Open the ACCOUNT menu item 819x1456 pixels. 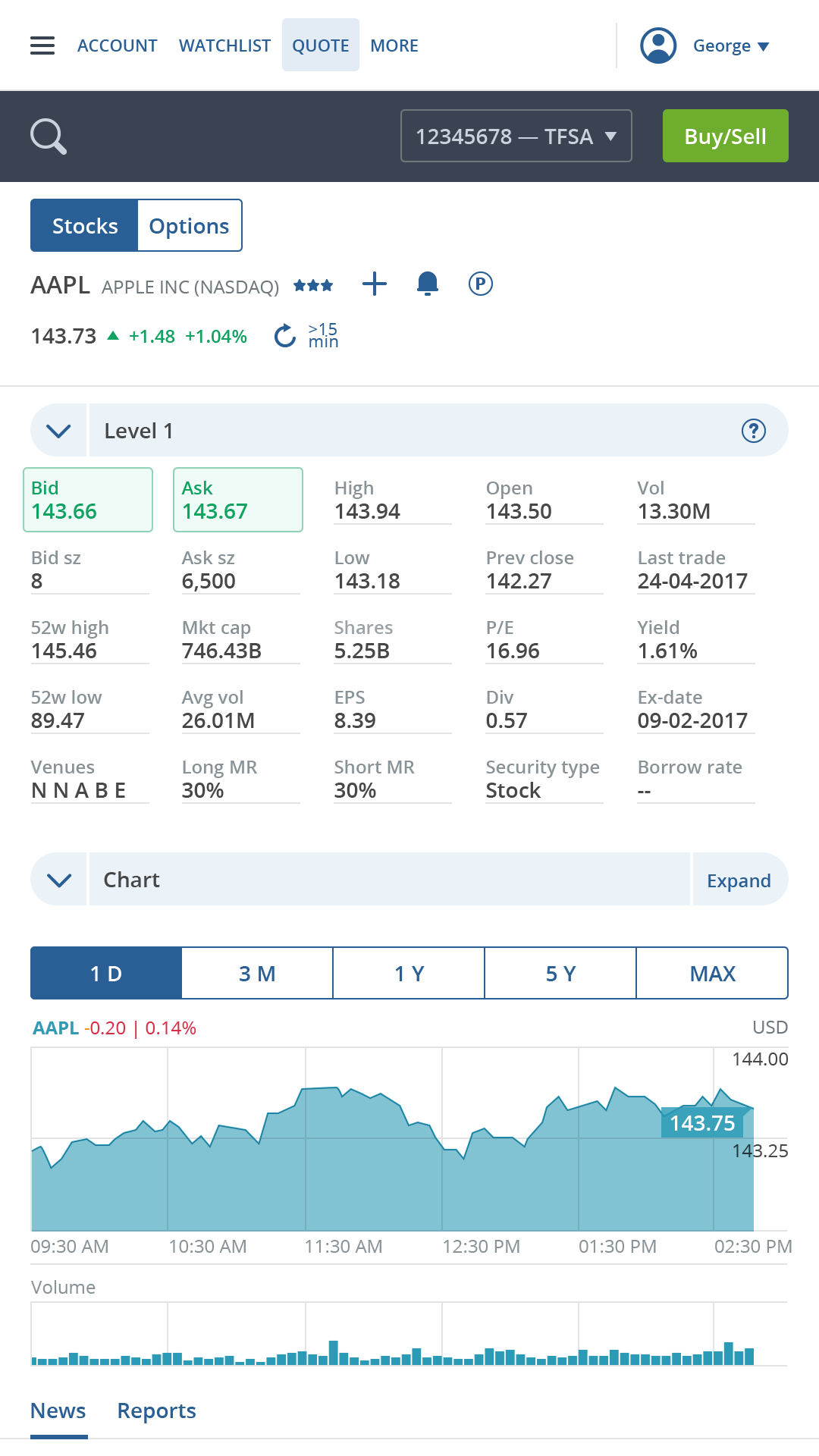coord(118,45)
